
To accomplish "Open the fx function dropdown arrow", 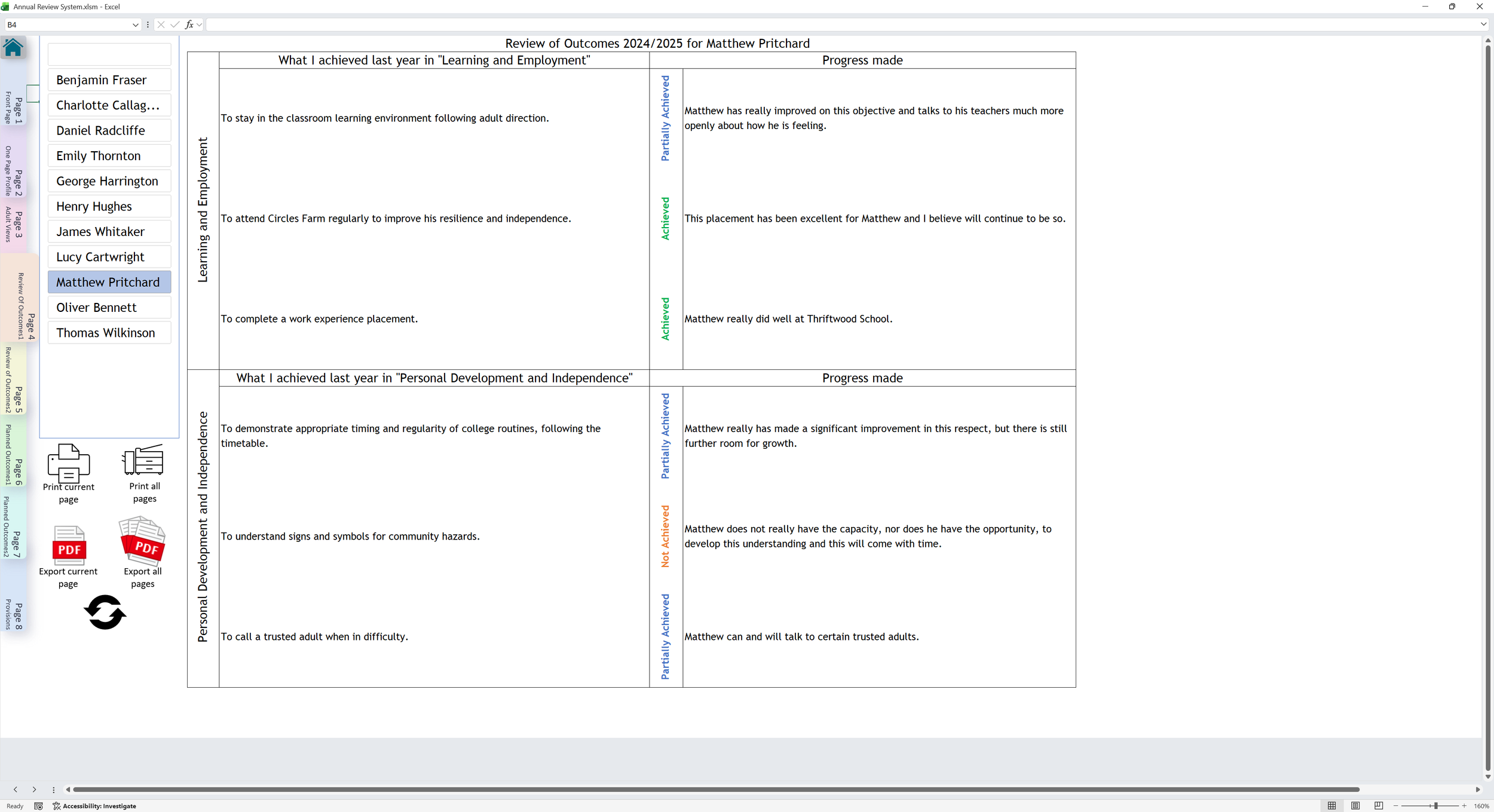I will tap(200, 24).
